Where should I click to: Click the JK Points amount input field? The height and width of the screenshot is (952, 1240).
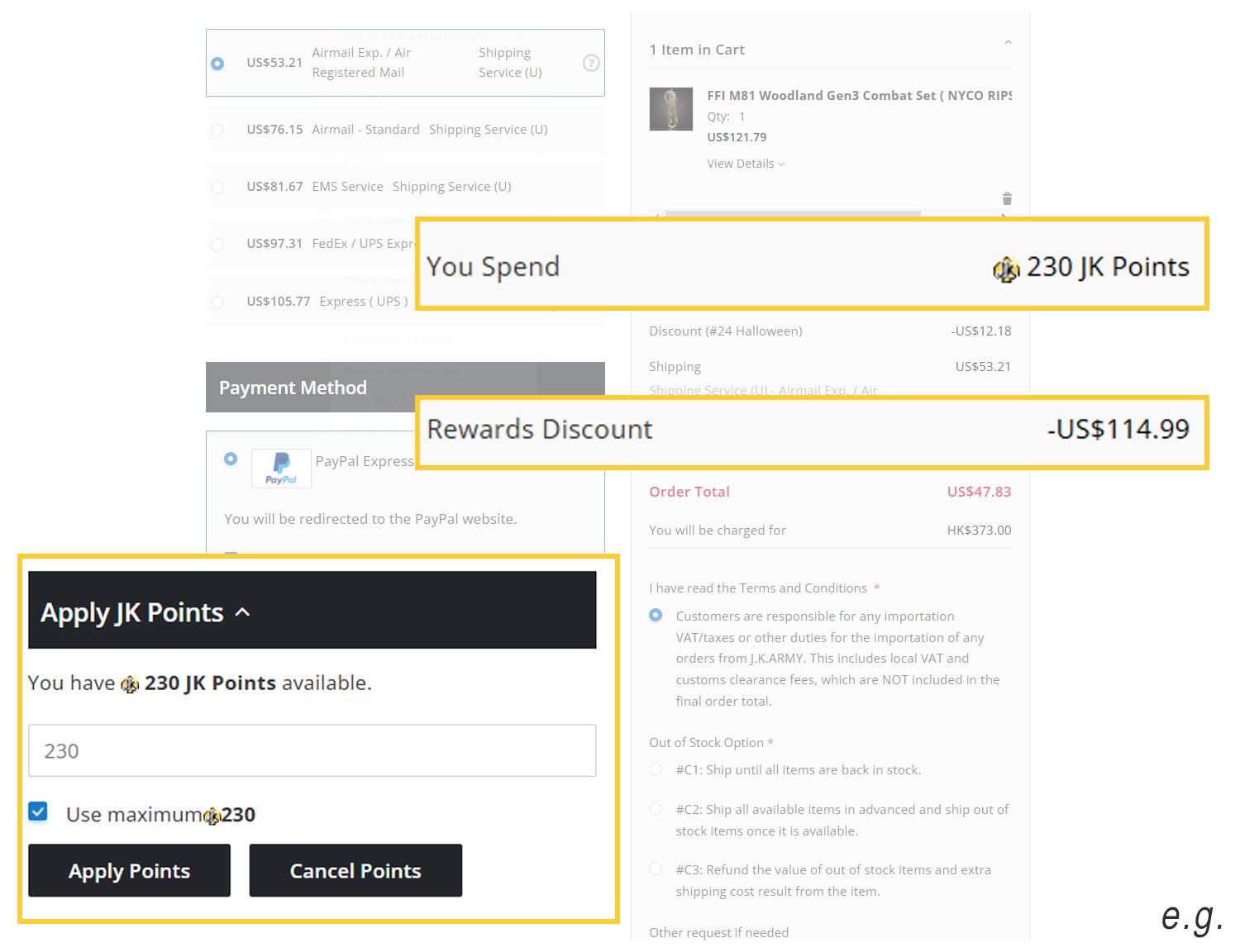pyautogui.click(x=312, y=750)
